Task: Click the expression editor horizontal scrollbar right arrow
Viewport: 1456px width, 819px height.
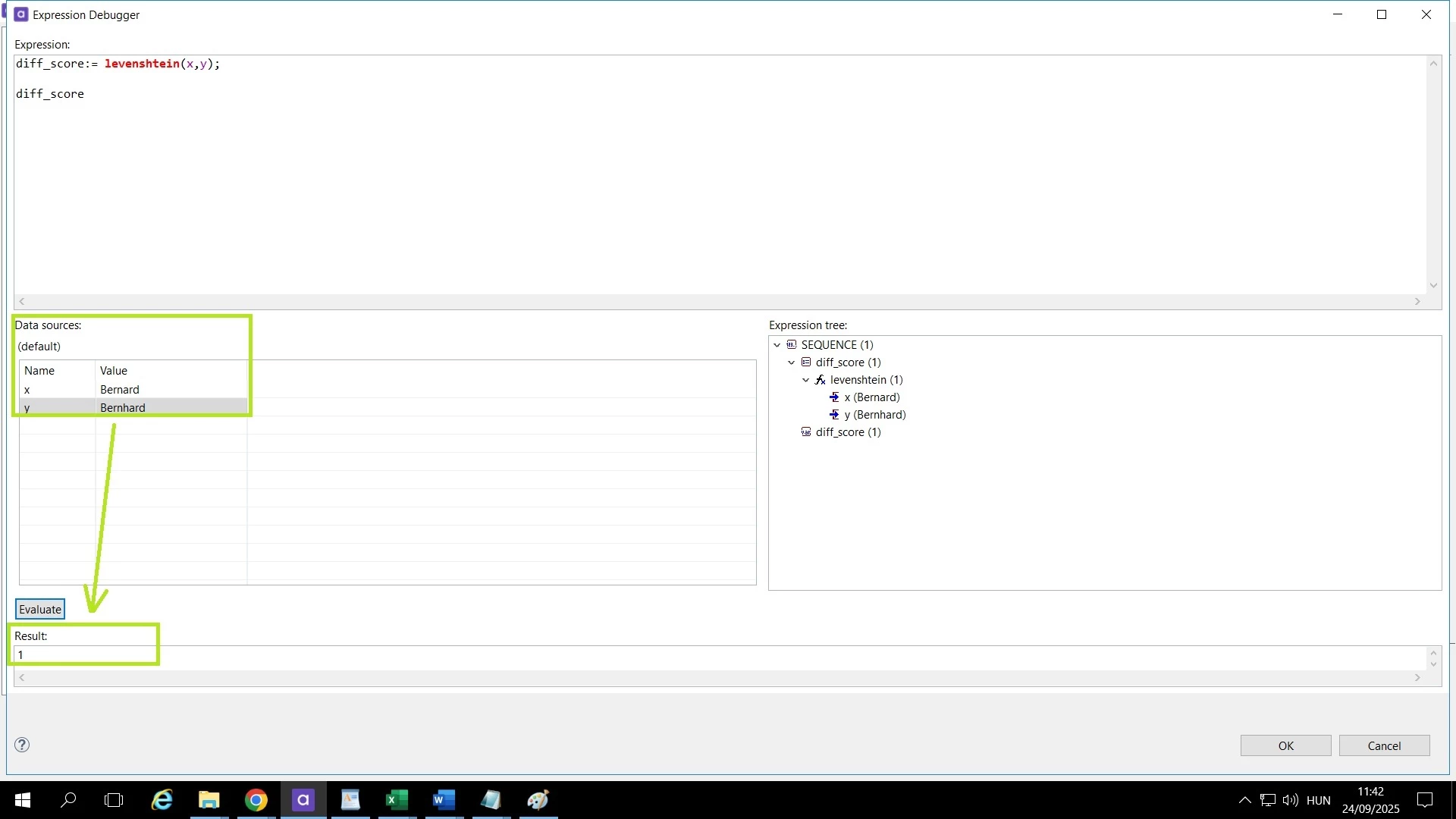Action: point(1417,302)
